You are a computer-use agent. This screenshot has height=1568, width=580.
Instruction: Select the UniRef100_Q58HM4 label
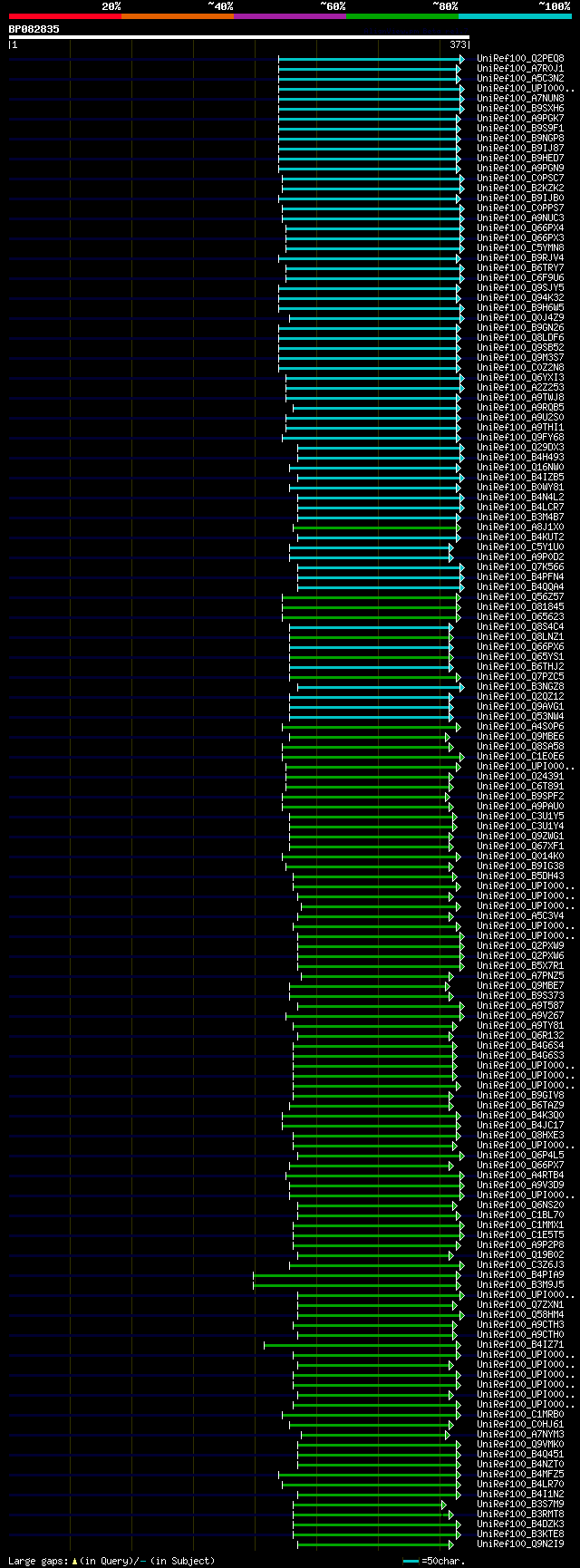coord(520,1315)
